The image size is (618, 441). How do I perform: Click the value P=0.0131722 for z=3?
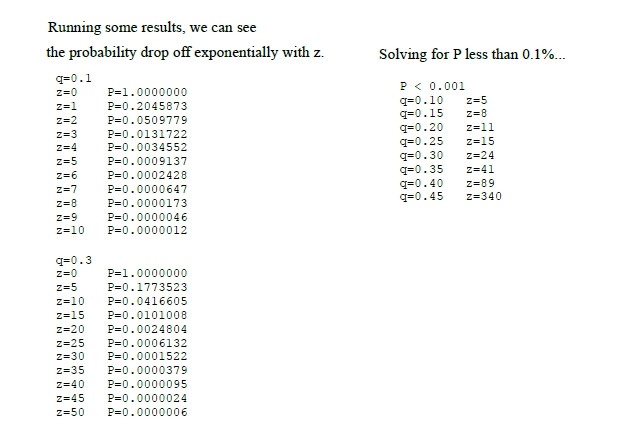point(147,134)
